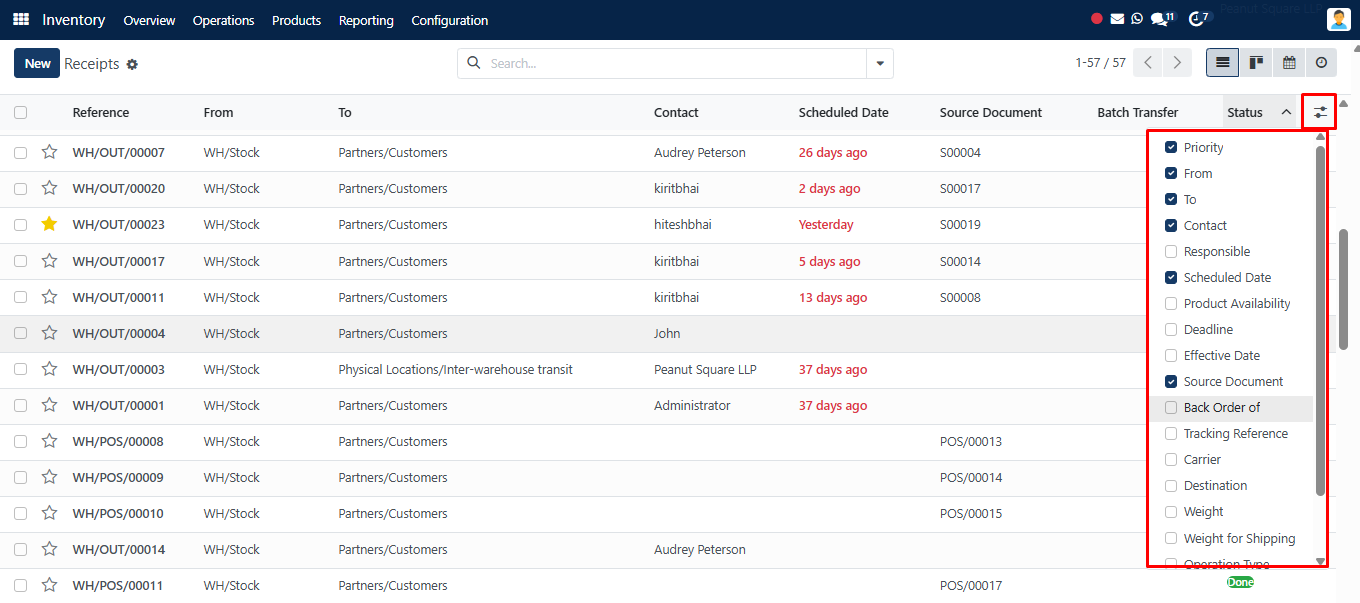Open the search options dropdown arrow
1360x603 pixels.
[x=880, y=64]
